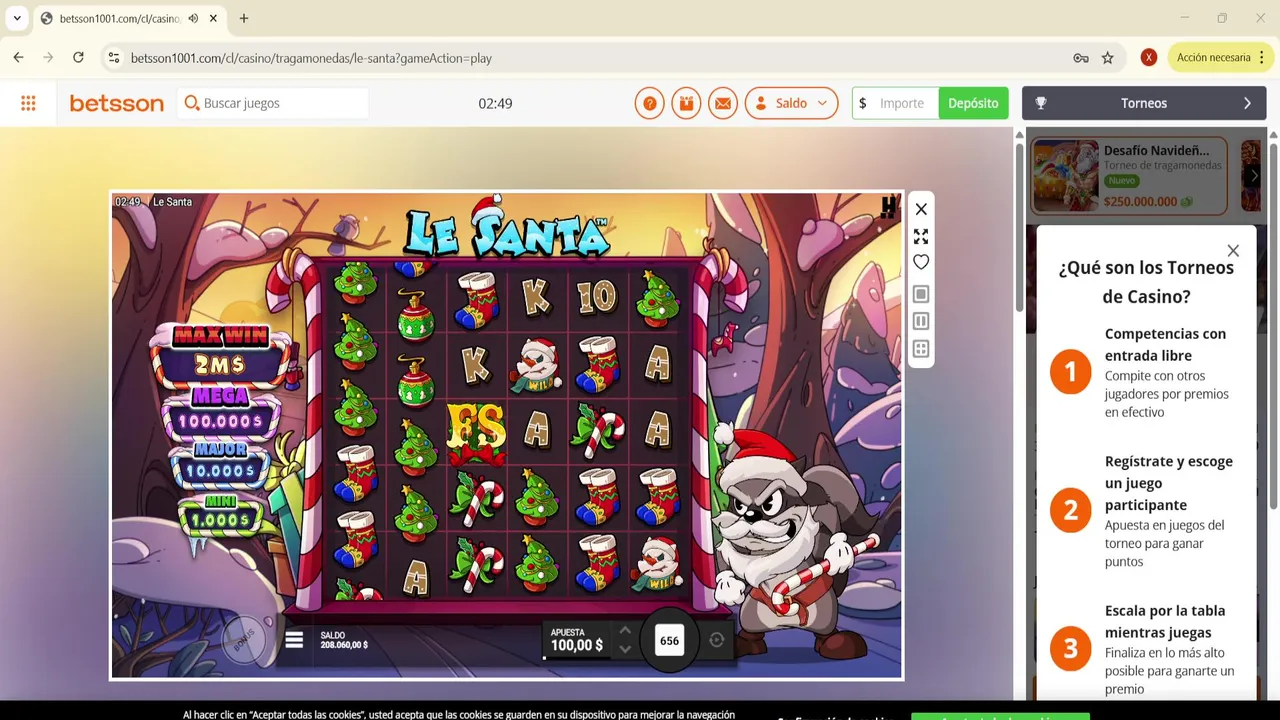Open the slot game hamburger menu
Viewport: 1280px width, 720px height.
(294, 640)
